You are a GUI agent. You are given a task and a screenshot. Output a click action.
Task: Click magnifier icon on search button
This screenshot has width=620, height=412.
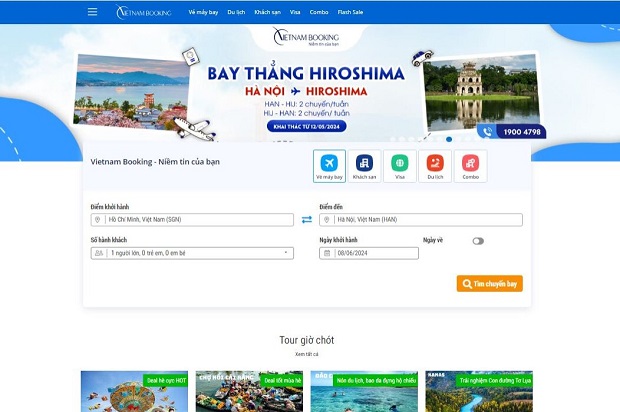(x=467, y=284)
